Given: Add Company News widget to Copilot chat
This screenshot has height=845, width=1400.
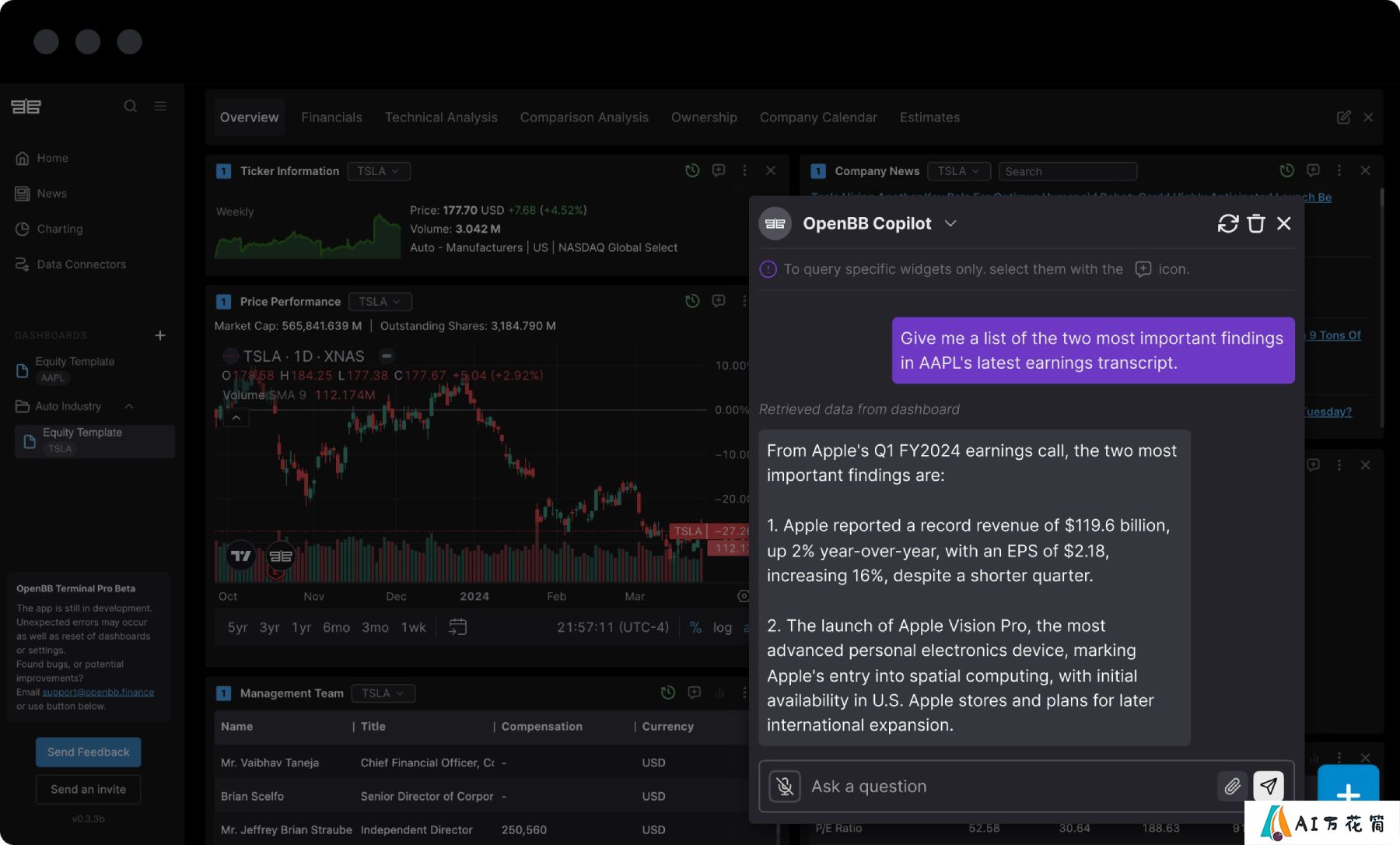Looking at the screenshot, I should pyautogui.click(x=1314, y=170).
